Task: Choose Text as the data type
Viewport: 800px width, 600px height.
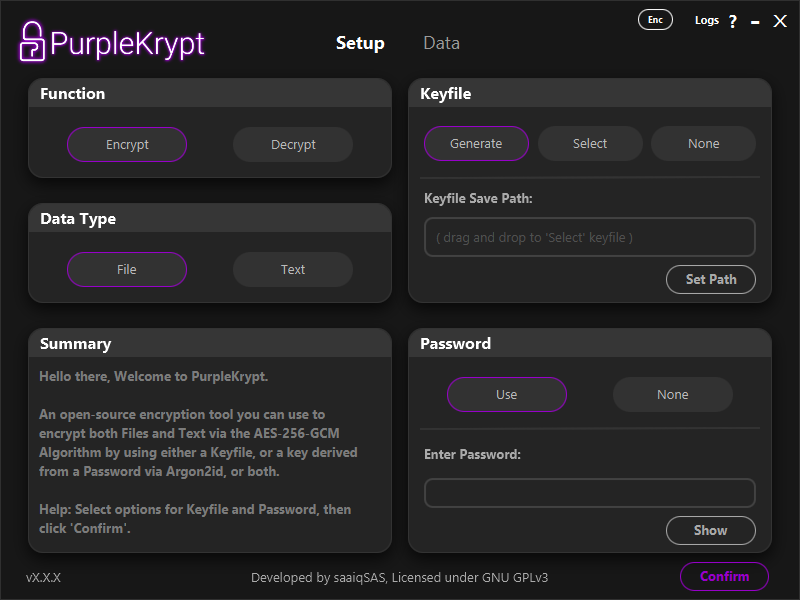Action: coord(293,270)
